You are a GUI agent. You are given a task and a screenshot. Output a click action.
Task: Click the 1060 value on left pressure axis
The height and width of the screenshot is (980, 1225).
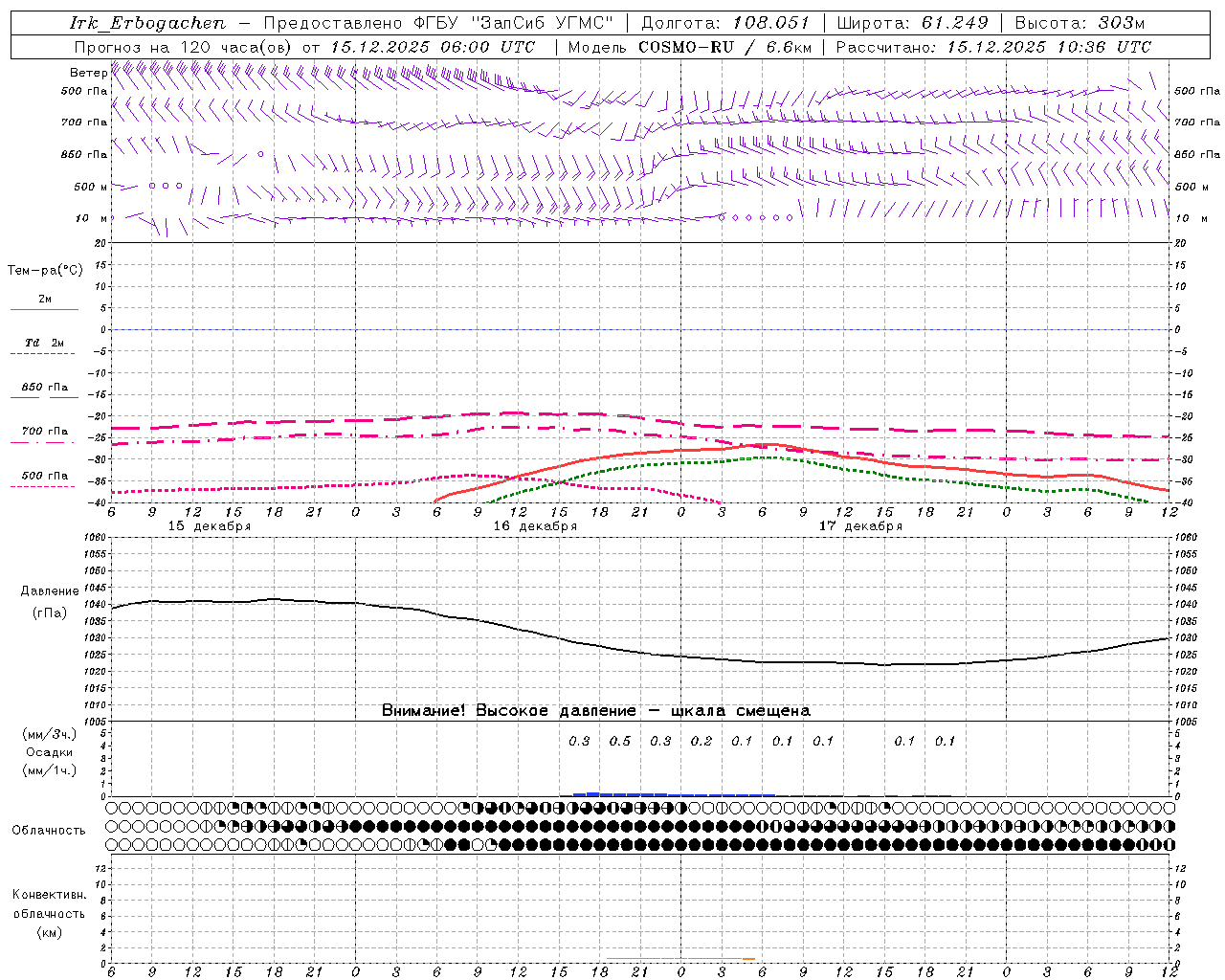(97, 538)
